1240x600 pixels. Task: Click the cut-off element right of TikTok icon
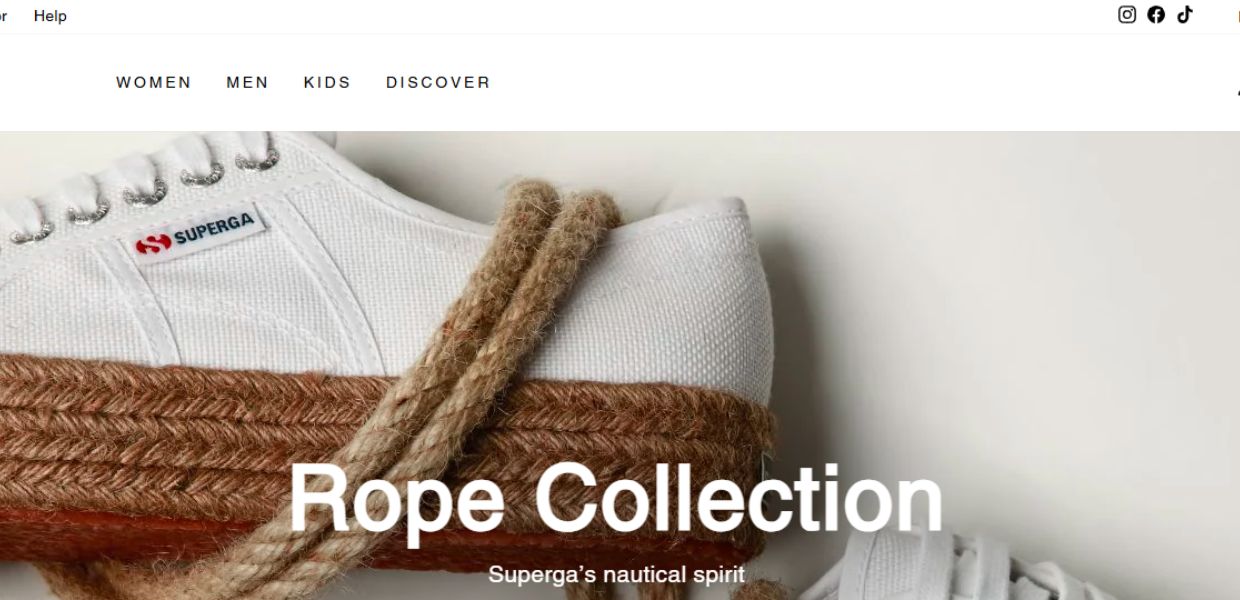coord(1237,15)
